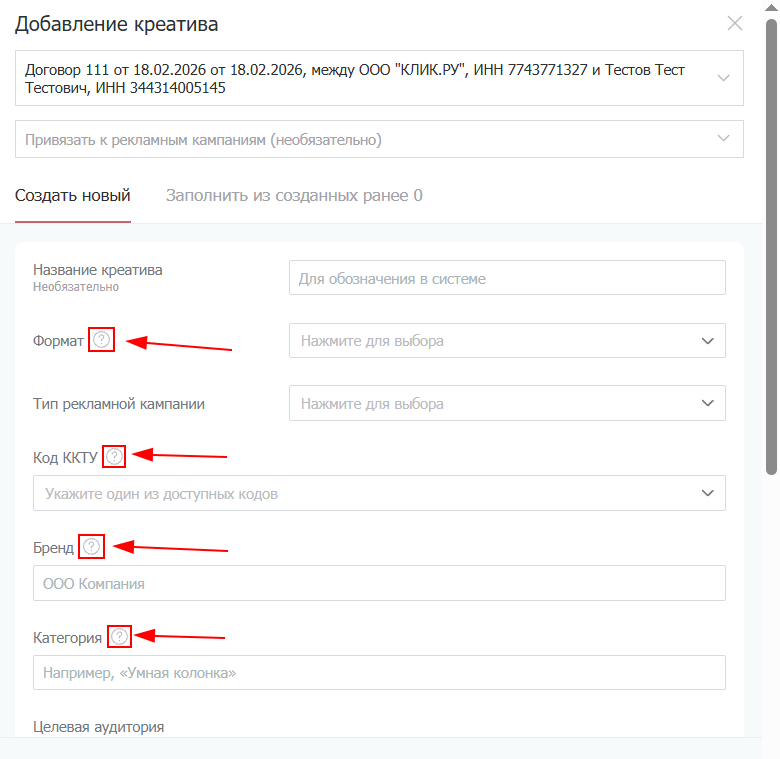Expand the contract Договор 111 dropdown
The width and height of the screenshot is (780, 759).
point(379,78)
